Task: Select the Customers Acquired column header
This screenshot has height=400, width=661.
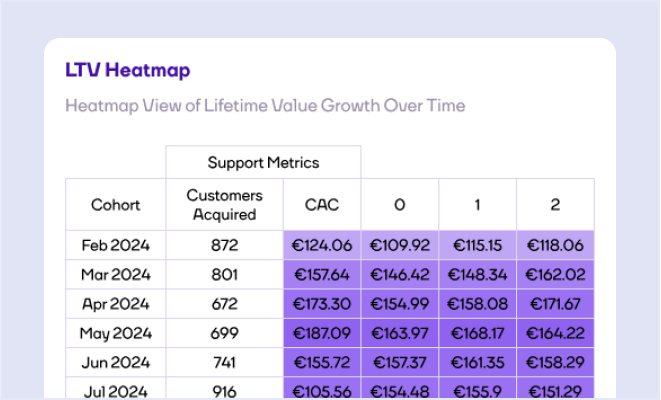Action: [224, 205]
